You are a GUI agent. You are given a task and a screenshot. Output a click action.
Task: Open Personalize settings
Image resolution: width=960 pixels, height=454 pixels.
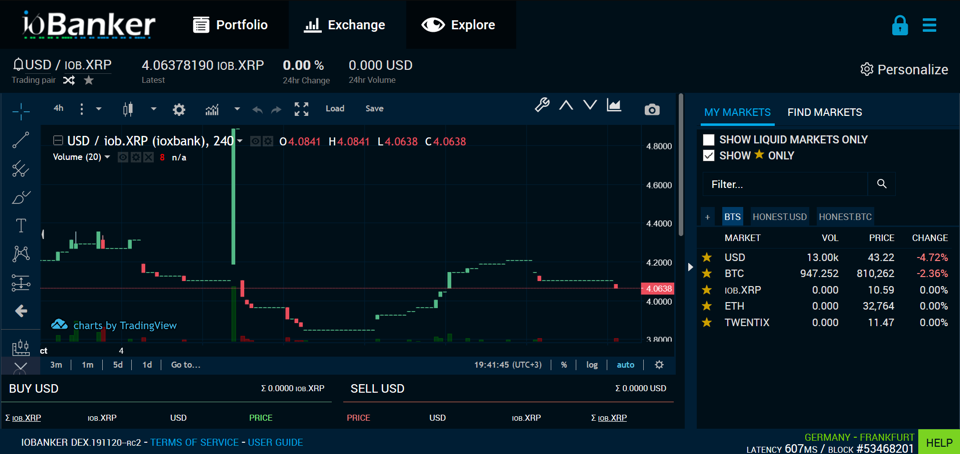(904, 70)
